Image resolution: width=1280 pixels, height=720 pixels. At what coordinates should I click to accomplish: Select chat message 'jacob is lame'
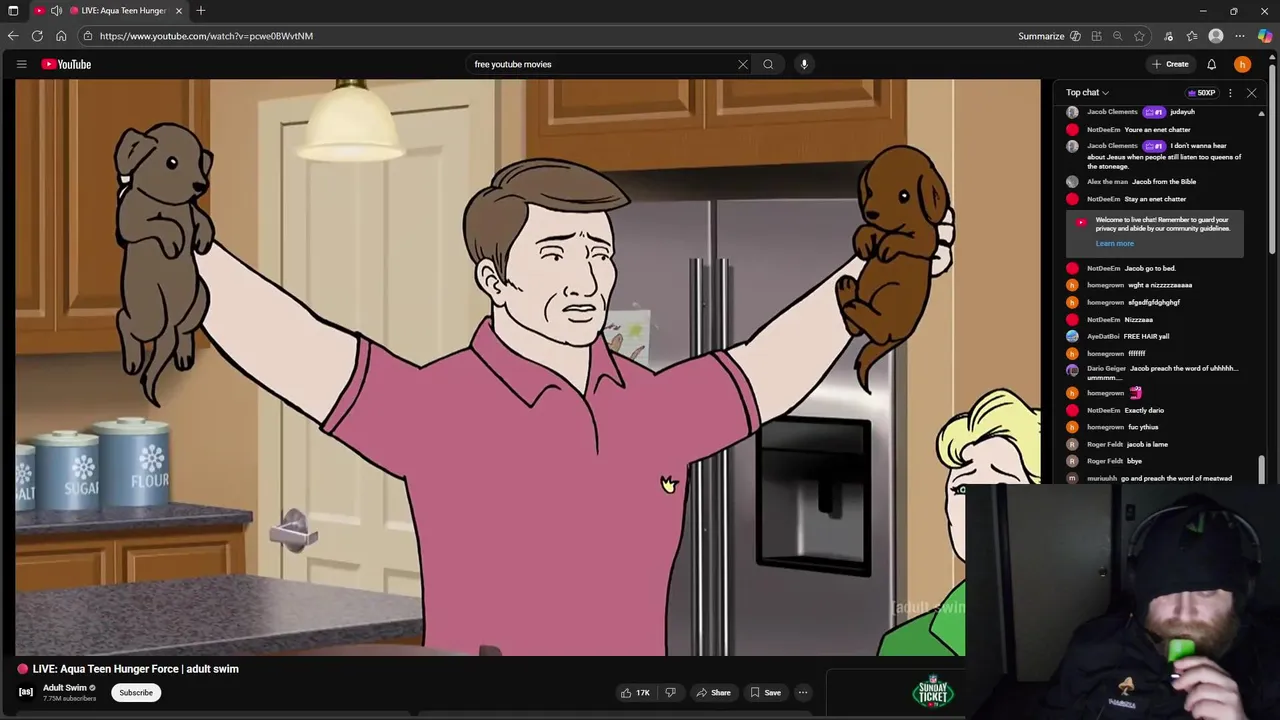[x=1148, y=444]
